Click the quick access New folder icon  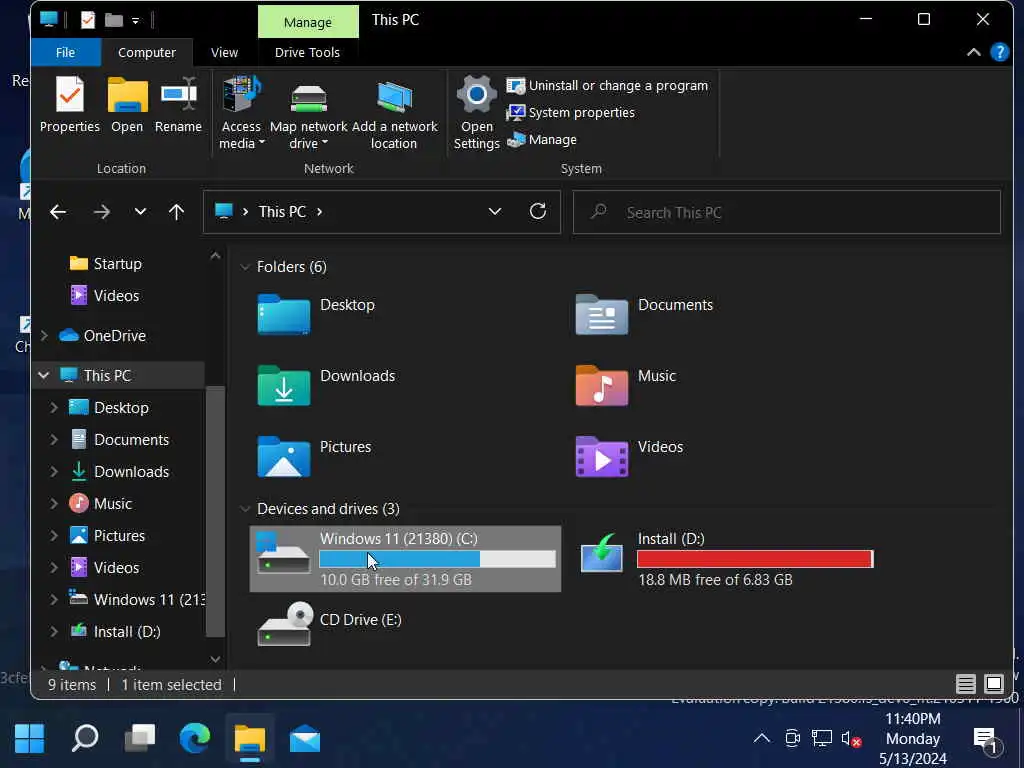114,20
